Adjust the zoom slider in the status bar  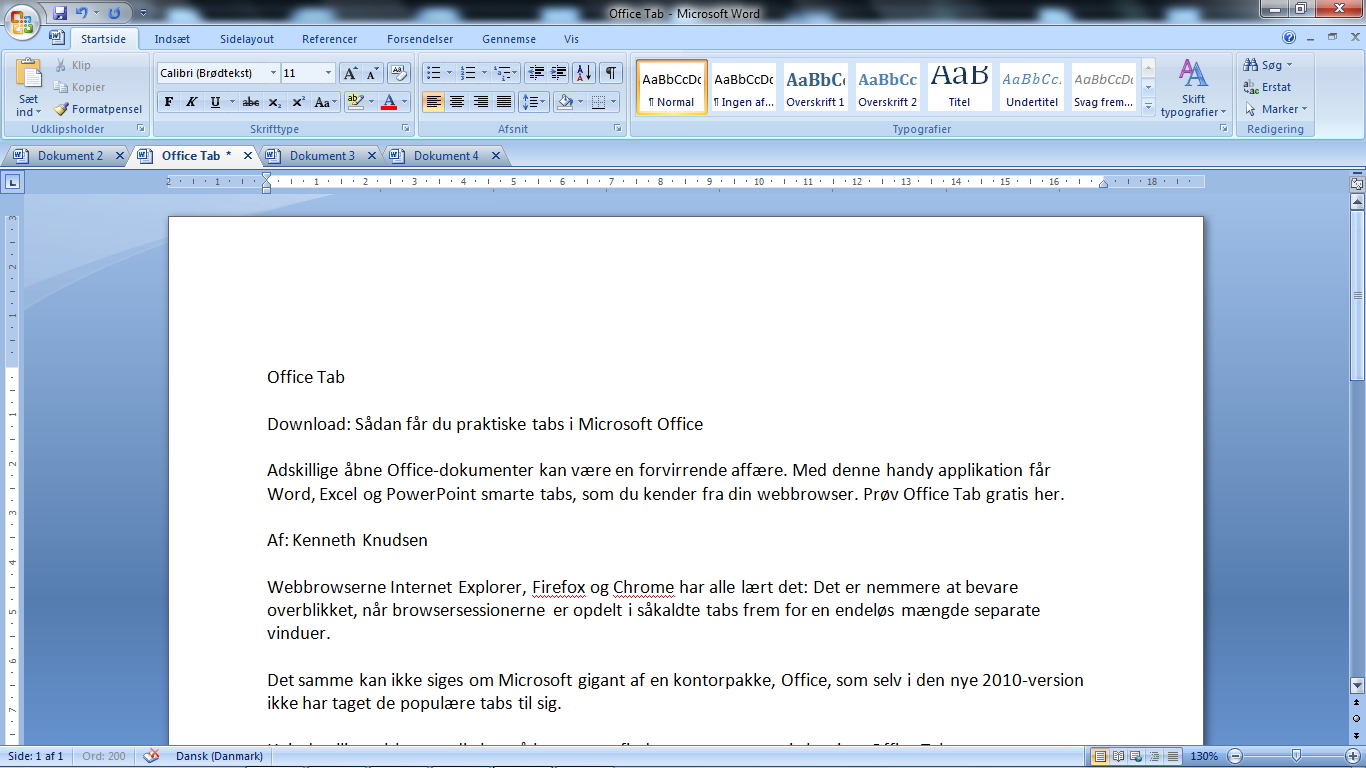click(1294, 757)
